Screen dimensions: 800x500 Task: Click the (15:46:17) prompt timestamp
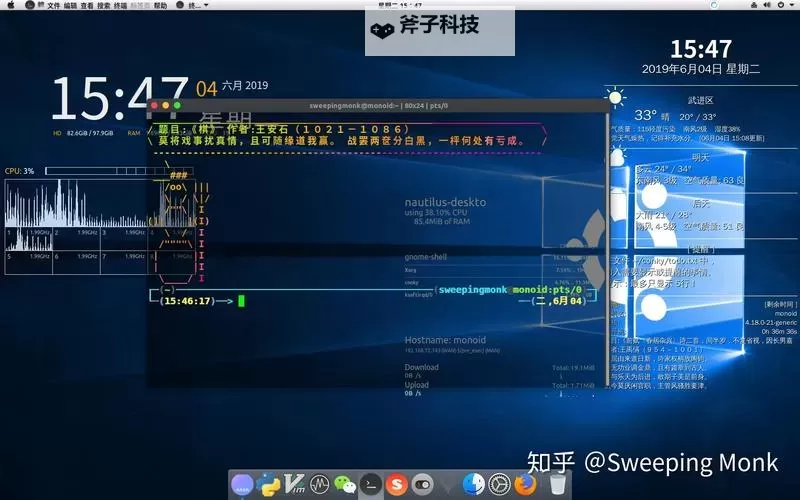point(188,301)
